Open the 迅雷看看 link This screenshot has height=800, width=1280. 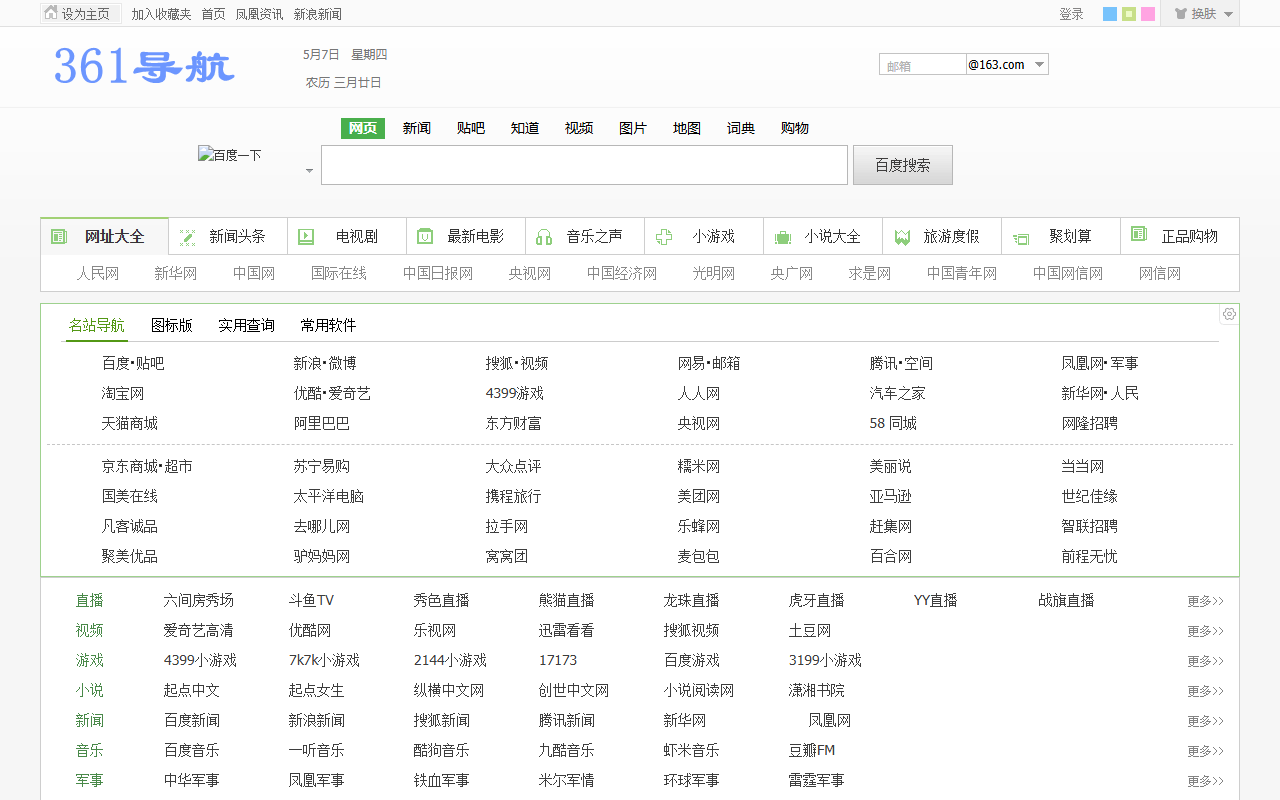[x=567, y=630]
